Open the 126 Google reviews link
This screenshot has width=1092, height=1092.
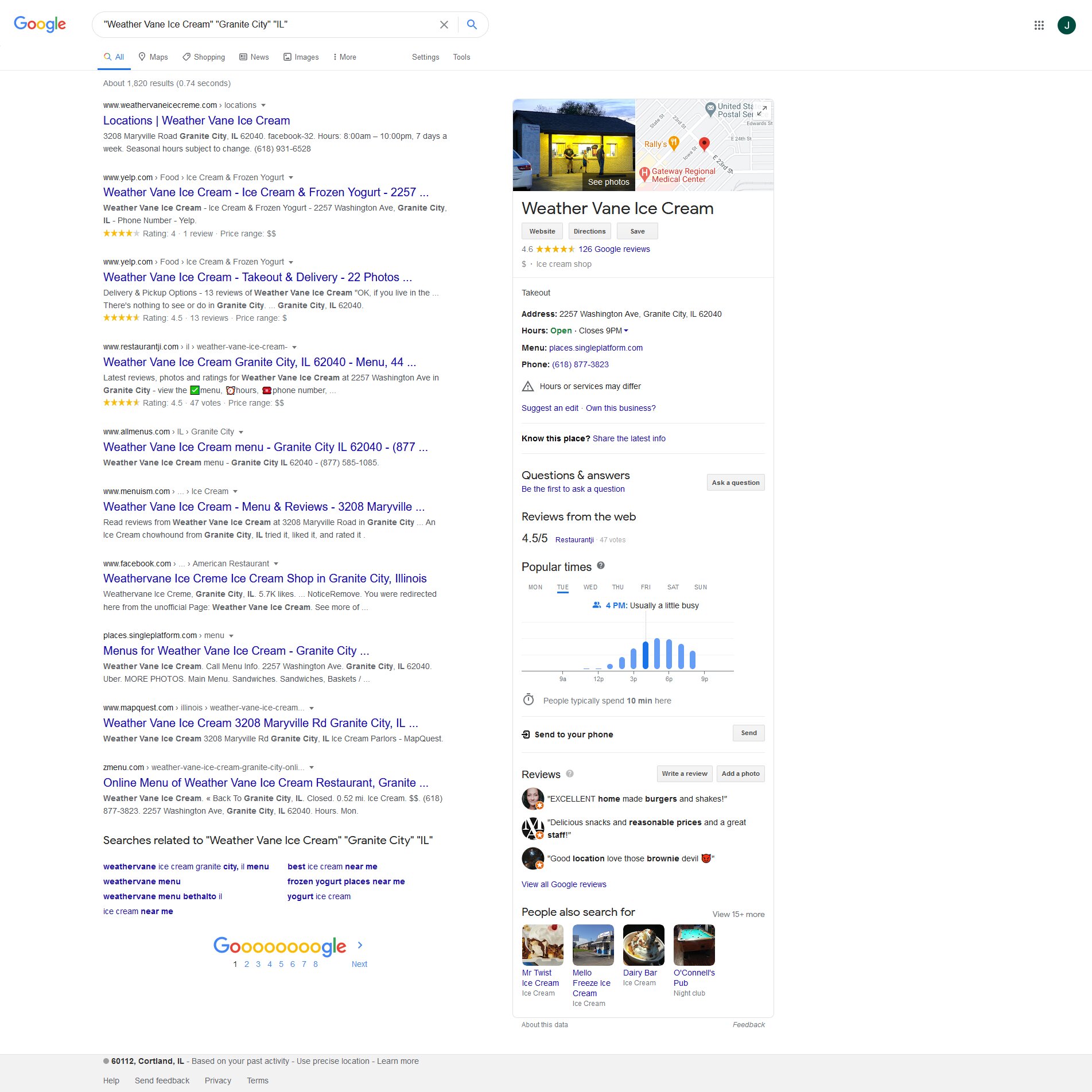click(x=614, y=249)
